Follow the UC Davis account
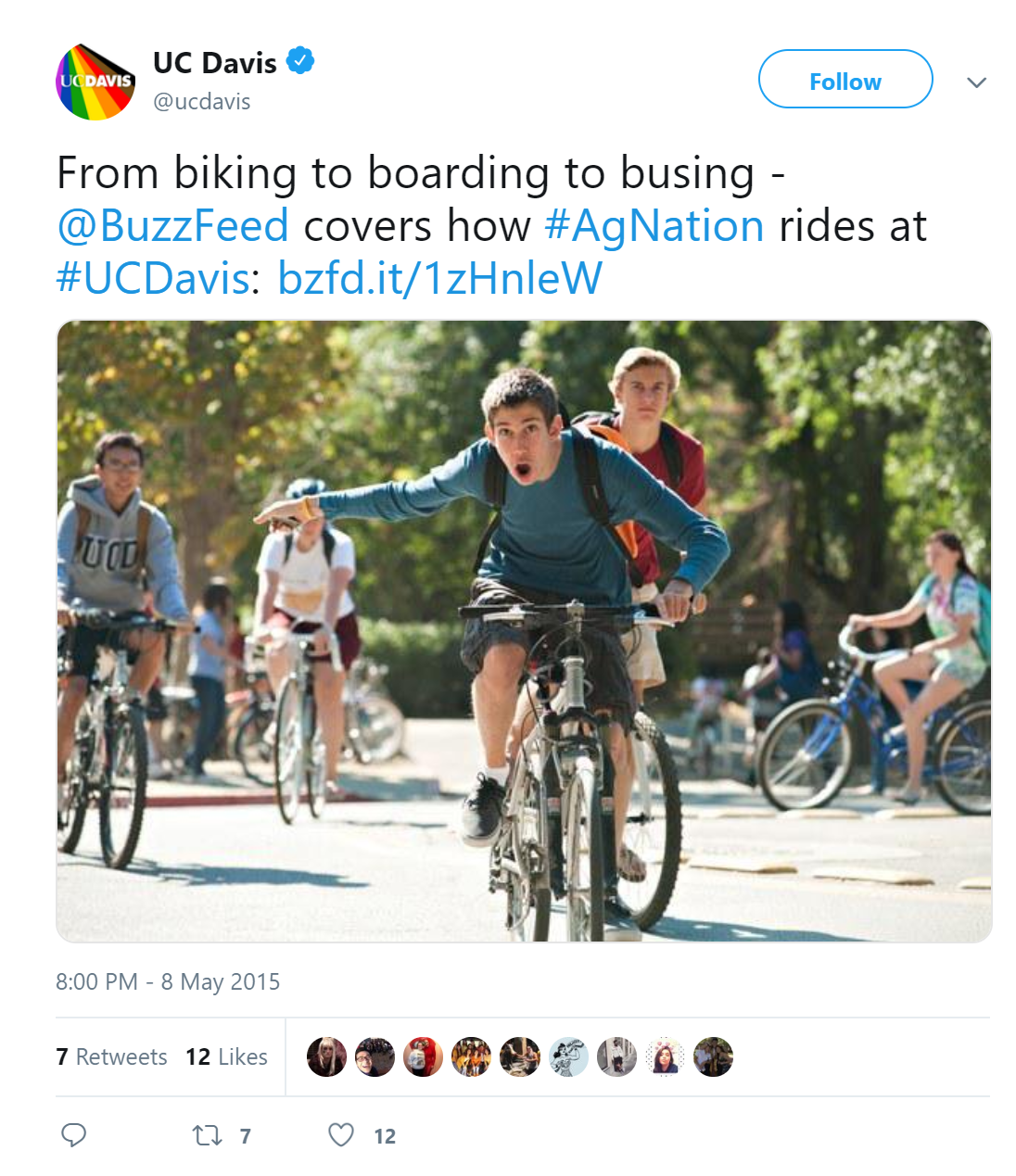 point(845,80)
